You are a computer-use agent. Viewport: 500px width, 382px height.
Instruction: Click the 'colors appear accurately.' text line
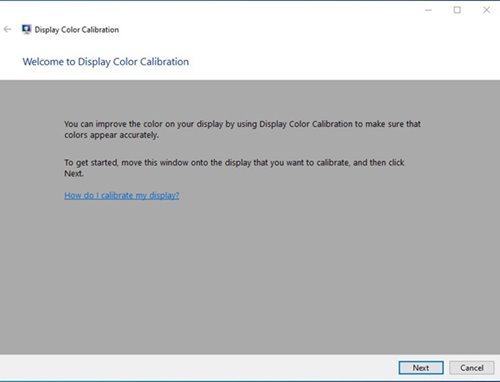coord(112,135)
